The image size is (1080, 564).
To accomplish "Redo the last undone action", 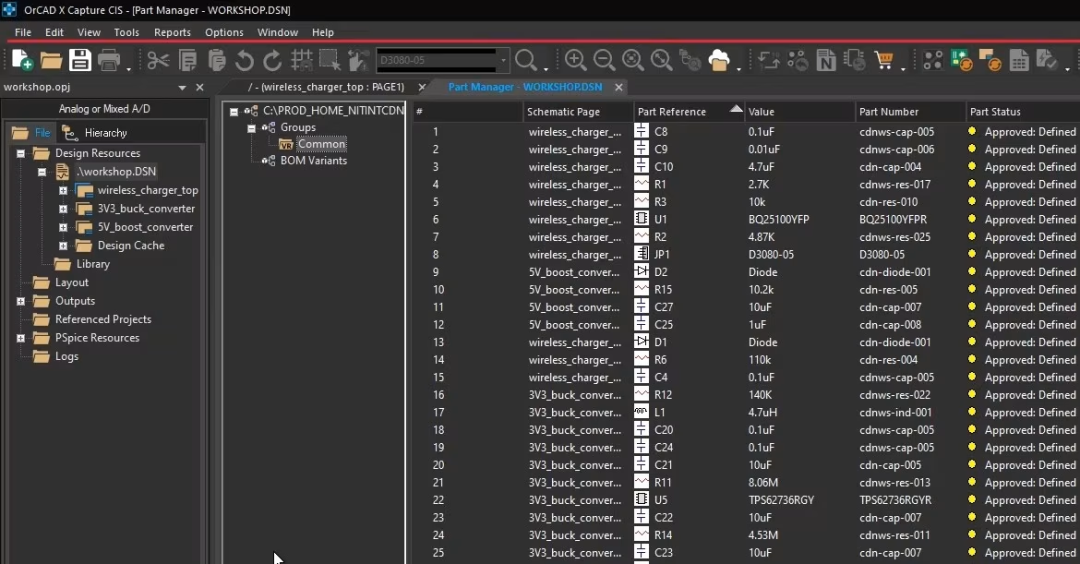I will click(x=273, y=61).
